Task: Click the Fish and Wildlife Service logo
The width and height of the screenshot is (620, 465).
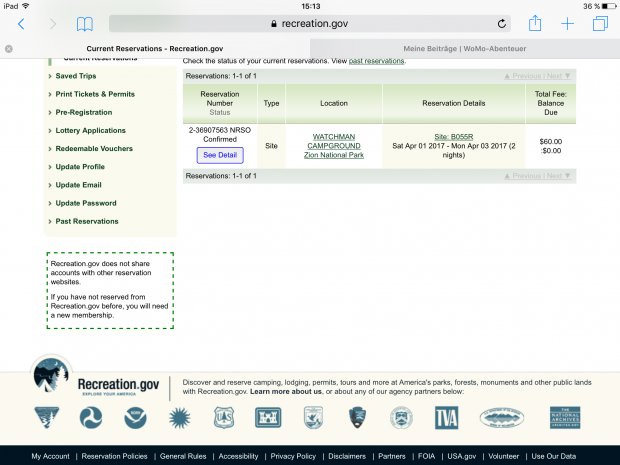Action: [313, 418]
